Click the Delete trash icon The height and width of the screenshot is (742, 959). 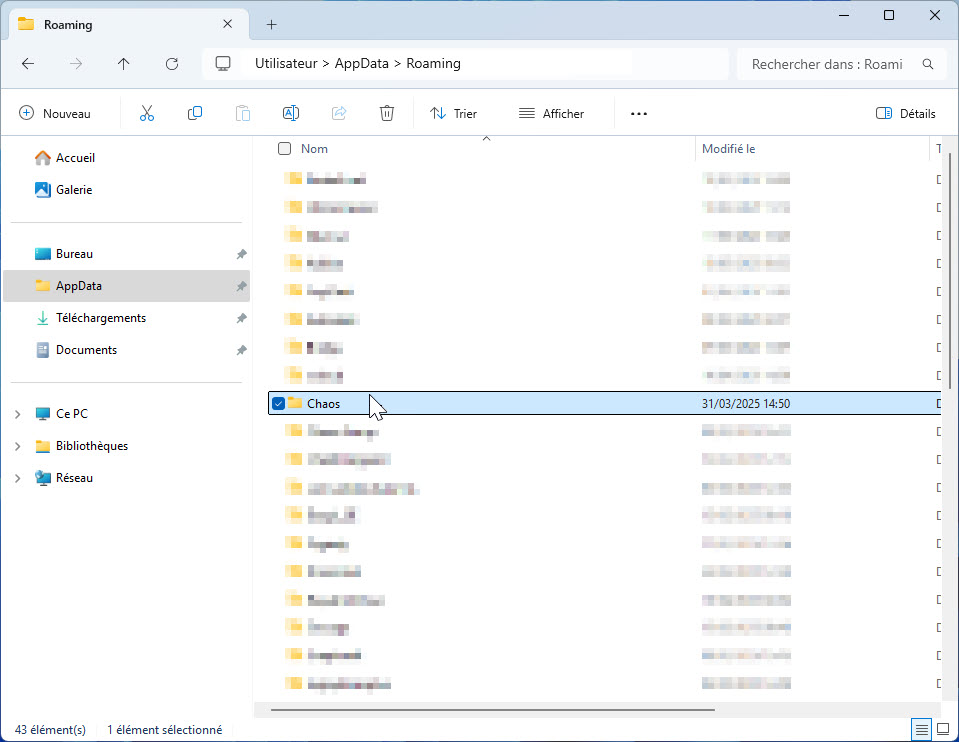coord(387,113)
